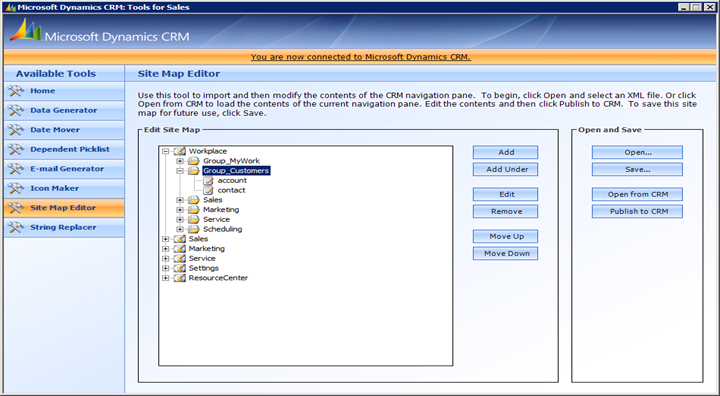This screenshot has height=396, width=720.
Task: Click the tools icon beside String Replacer
Action: click(16, 227)
